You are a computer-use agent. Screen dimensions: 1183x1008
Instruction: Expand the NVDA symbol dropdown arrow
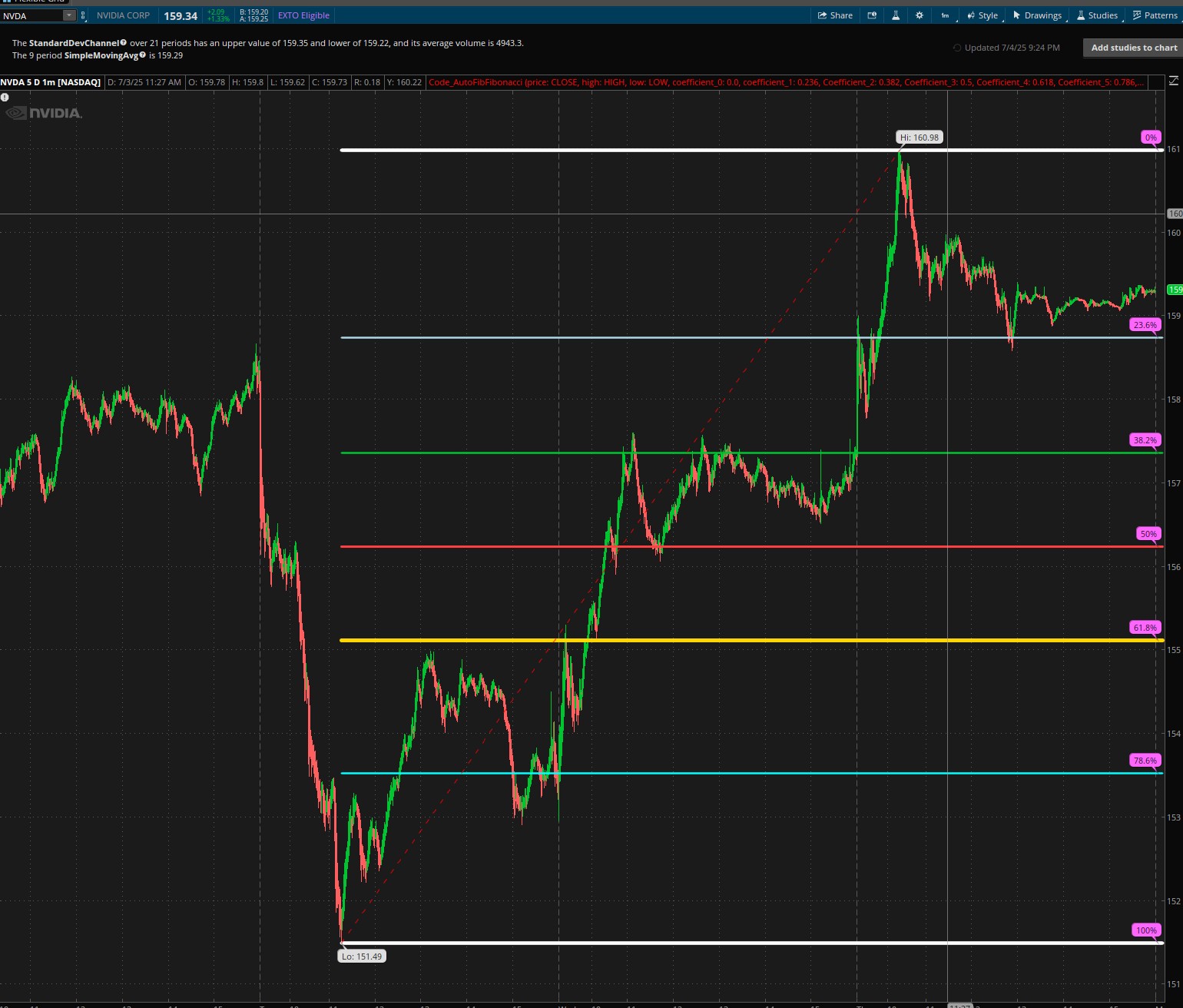pos(68,15)
